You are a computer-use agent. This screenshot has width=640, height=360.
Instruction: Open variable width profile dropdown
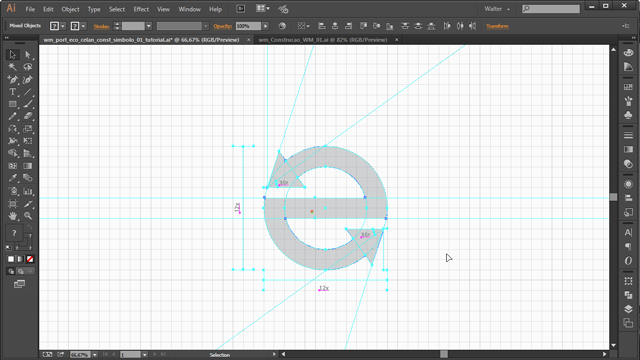[x=205, y=26]
